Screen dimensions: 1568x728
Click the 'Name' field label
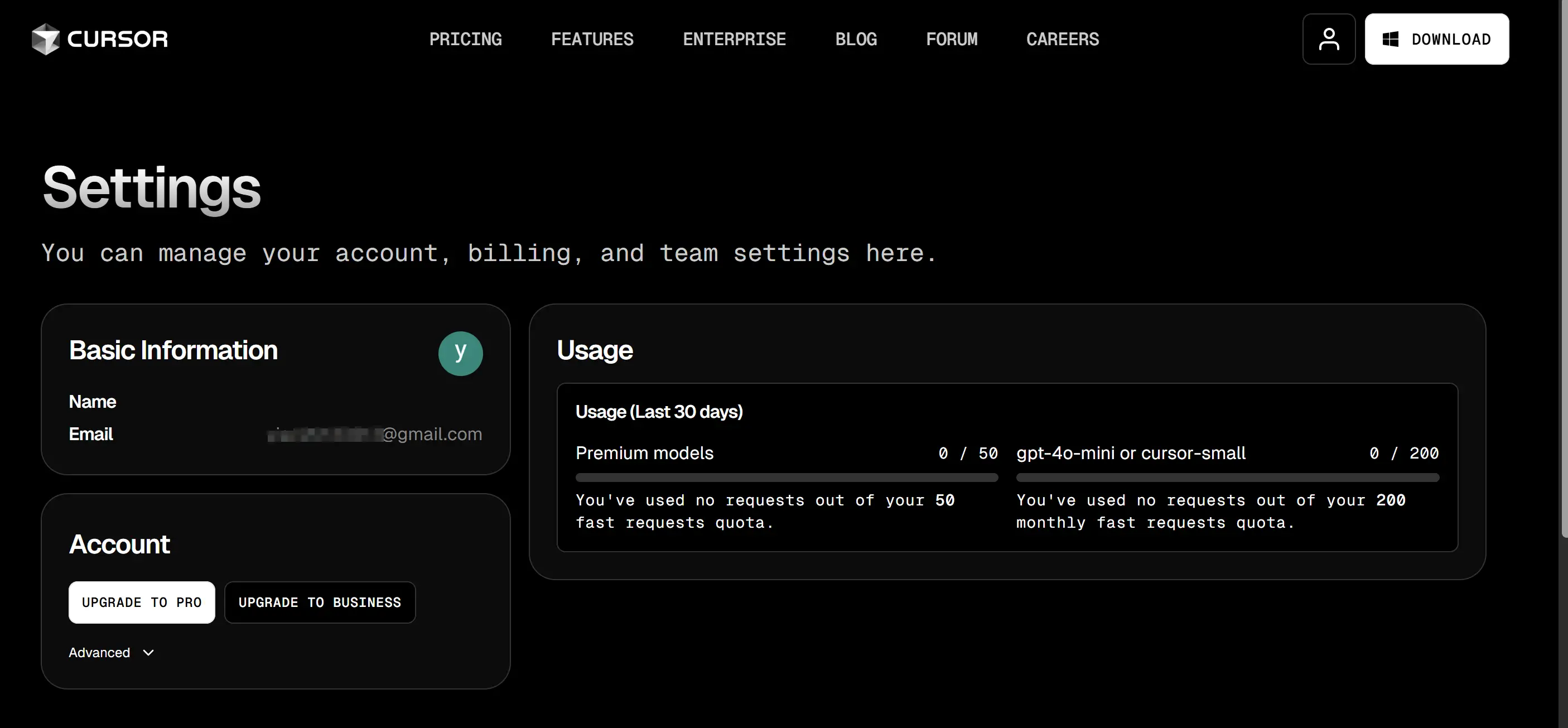tap(93, 402)
